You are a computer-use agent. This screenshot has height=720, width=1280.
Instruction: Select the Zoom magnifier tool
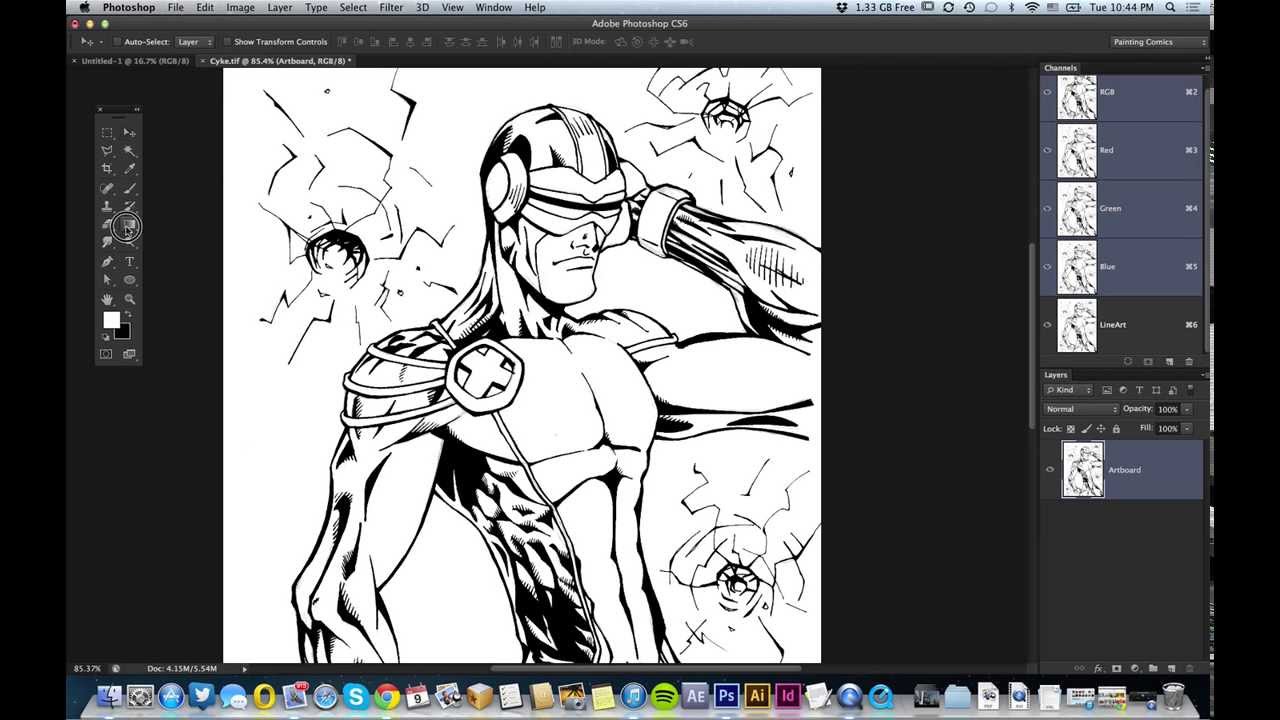click(x=129, y=299)
